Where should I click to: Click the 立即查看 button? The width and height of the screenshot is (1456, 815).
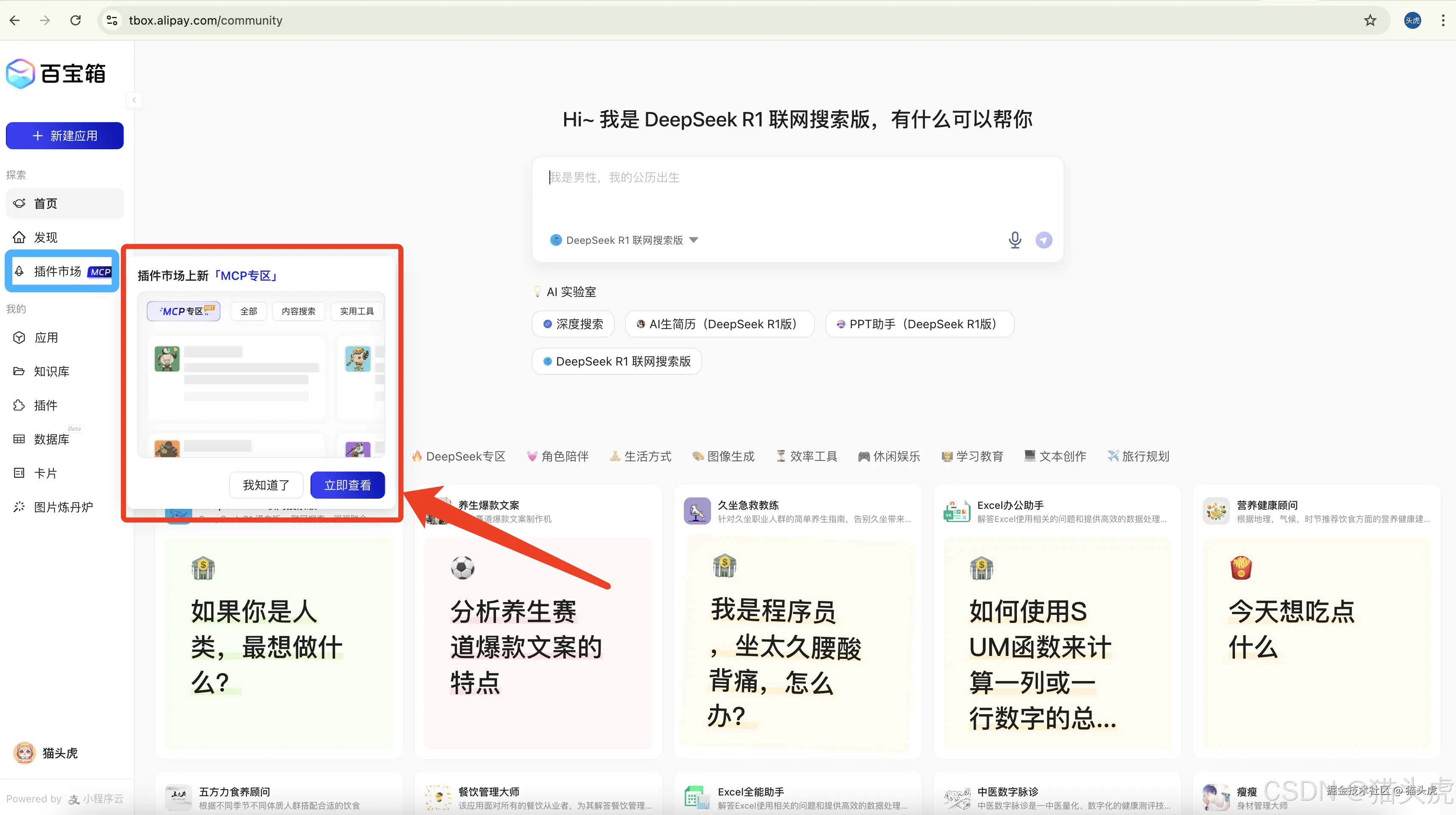coord(347,485)
